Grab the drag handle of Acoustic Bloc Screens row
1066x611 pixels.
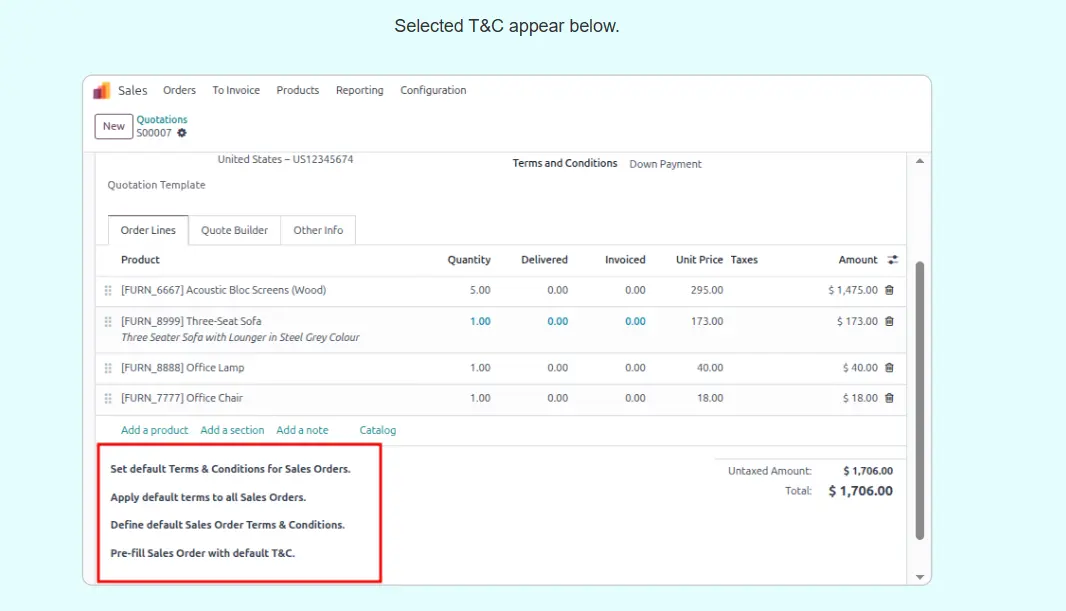(108, 291)
